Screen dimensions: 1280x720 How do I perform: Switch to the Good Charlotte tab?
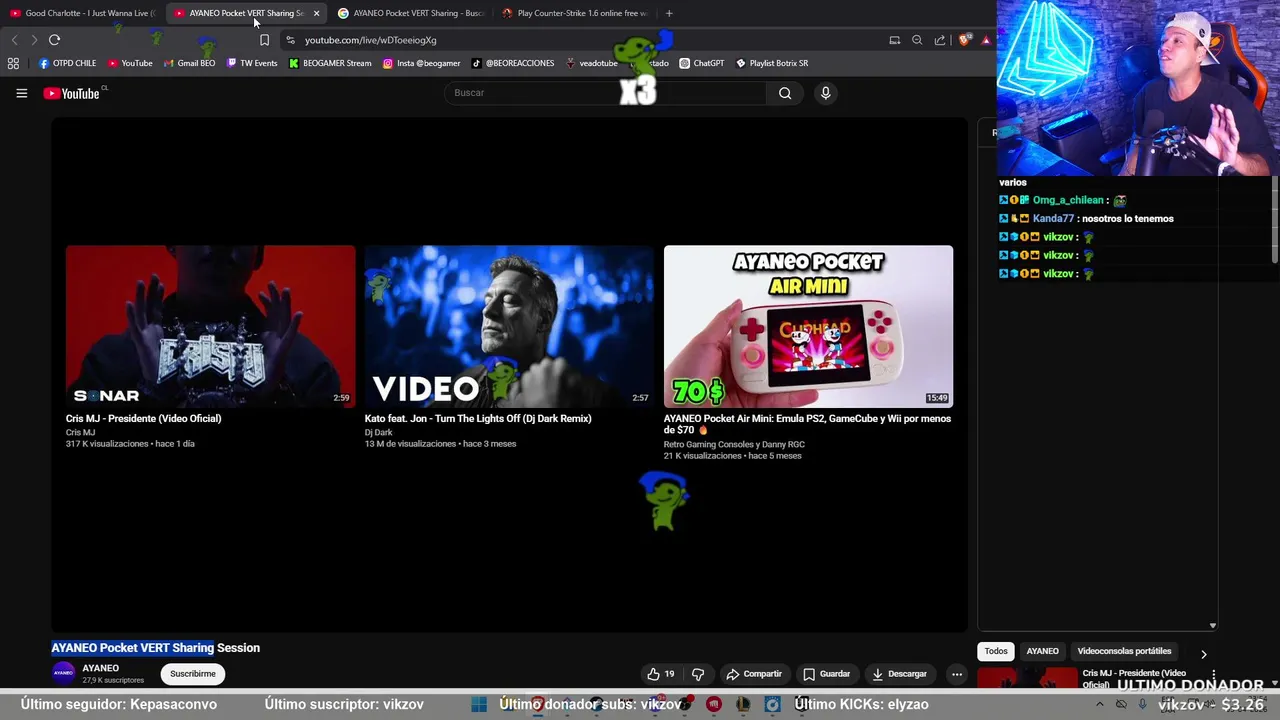[x=82, y=13]
